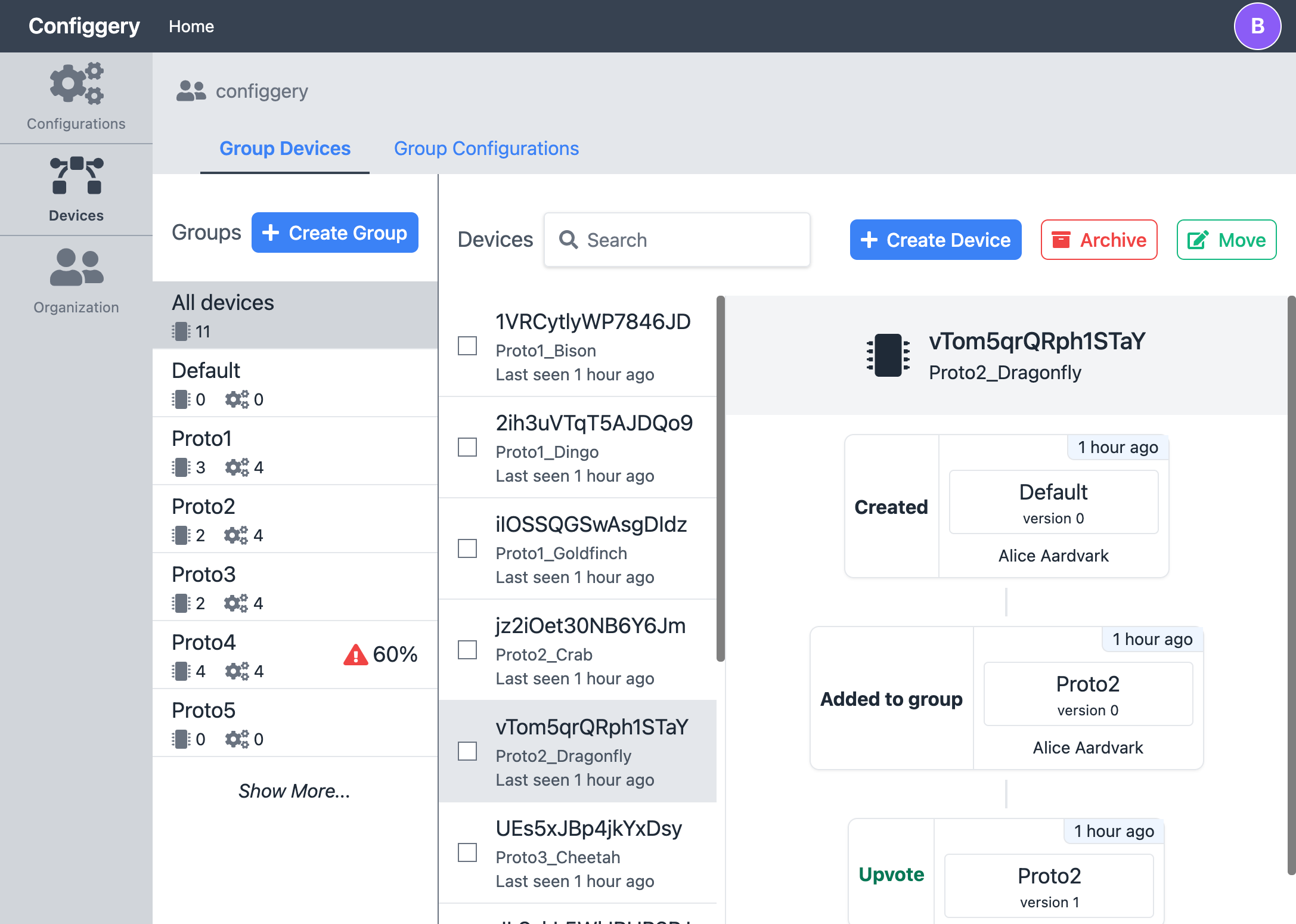The image size is (1296, 924).
Task: Click the device chip icon beside vTom5qrQRph1STaY header
Action: 888,355
